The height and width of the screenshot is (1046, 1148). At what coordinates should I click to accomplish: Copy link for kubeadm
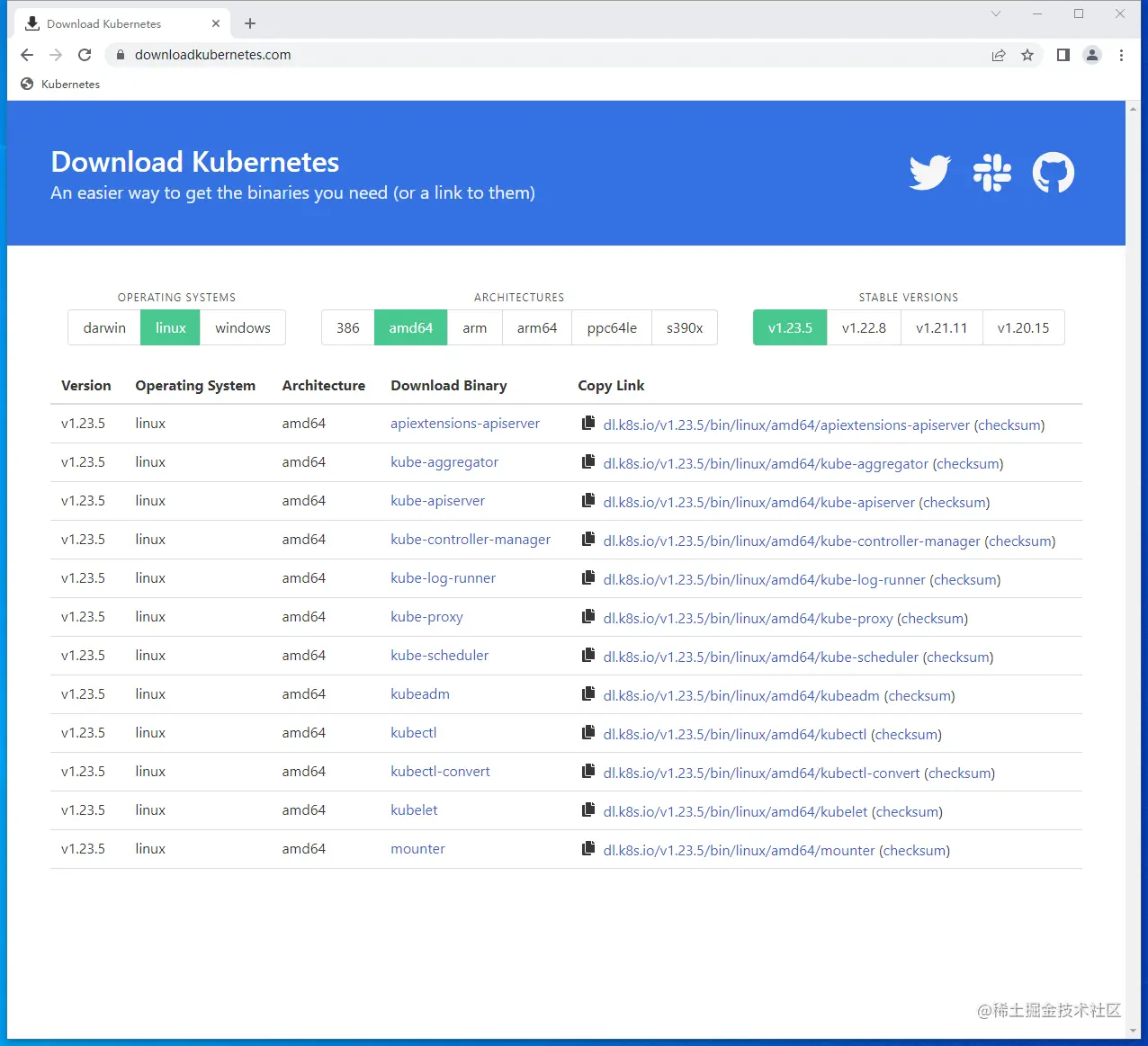point(588,693)
